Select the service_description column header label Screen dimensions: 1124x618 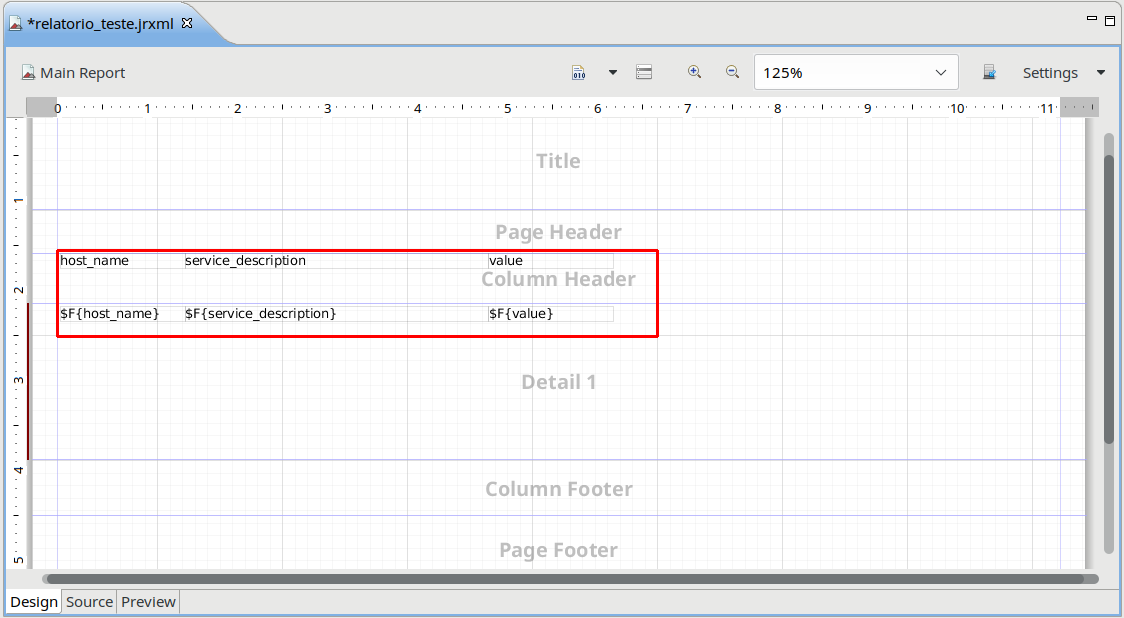point(245,261)
